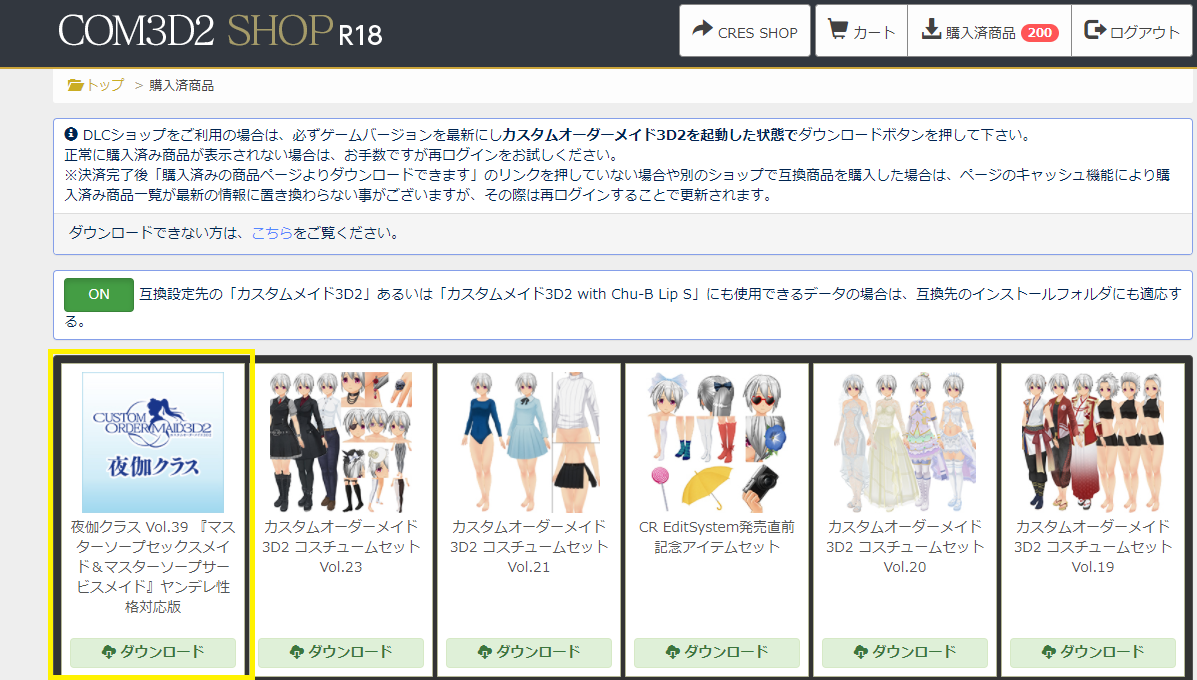
Task: Download コスチュームセット Vol.23
Action: (x=340, y=653)
